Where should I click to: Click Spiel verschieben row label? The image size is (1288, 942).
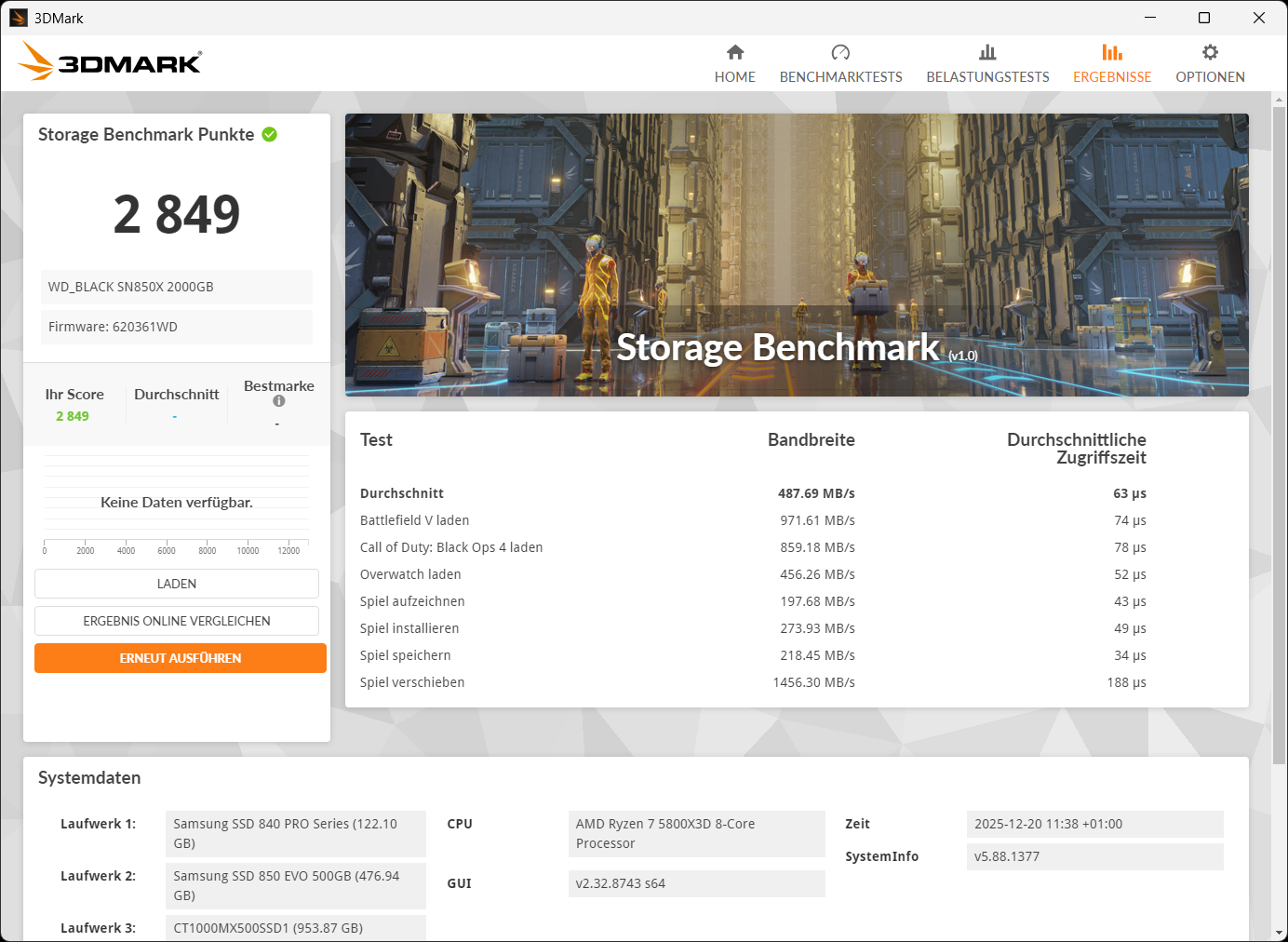412,682
